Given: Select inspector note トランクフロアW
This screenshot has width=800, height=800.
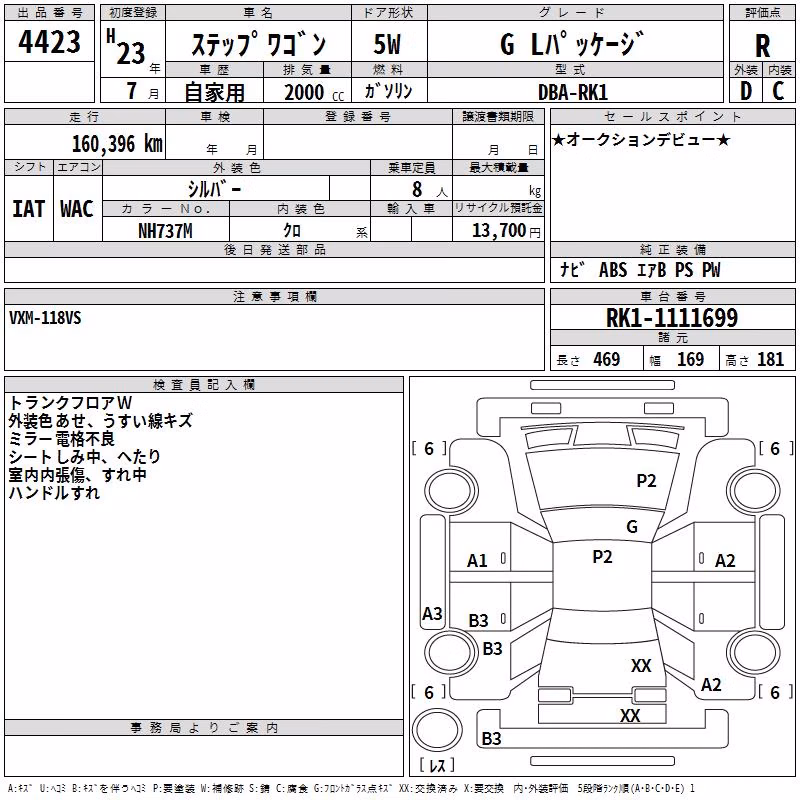Looking at the screenshot, I should tap(70, 403).
